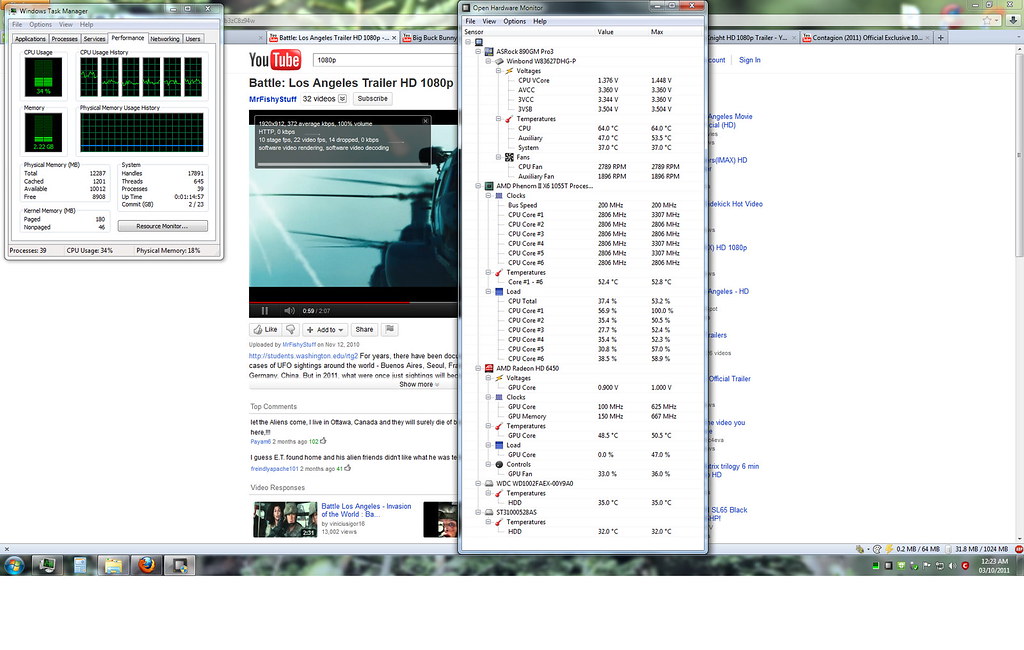The image size is (1024, 650).
Task: Click the computer root node icon
Action: click(479, 42)
